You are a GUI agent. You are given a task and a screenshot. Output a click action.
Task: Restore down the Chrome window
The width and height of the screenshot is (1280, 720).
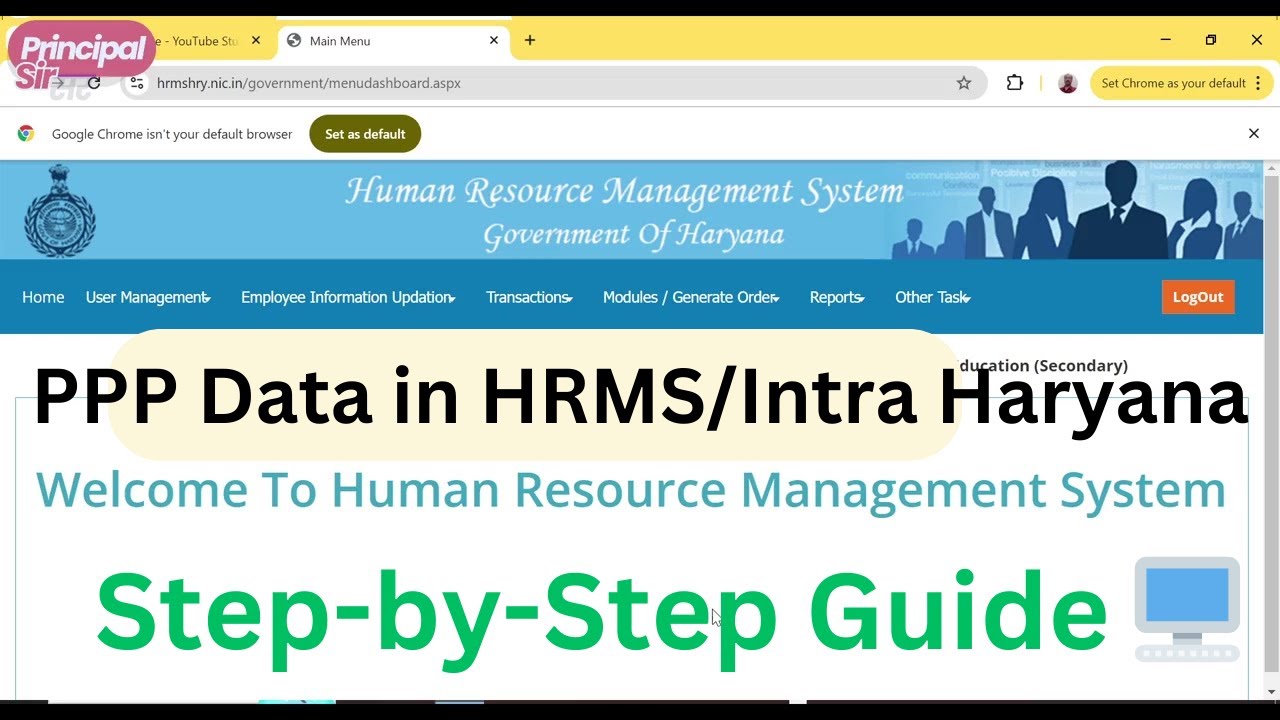[x=1211, y=40]
